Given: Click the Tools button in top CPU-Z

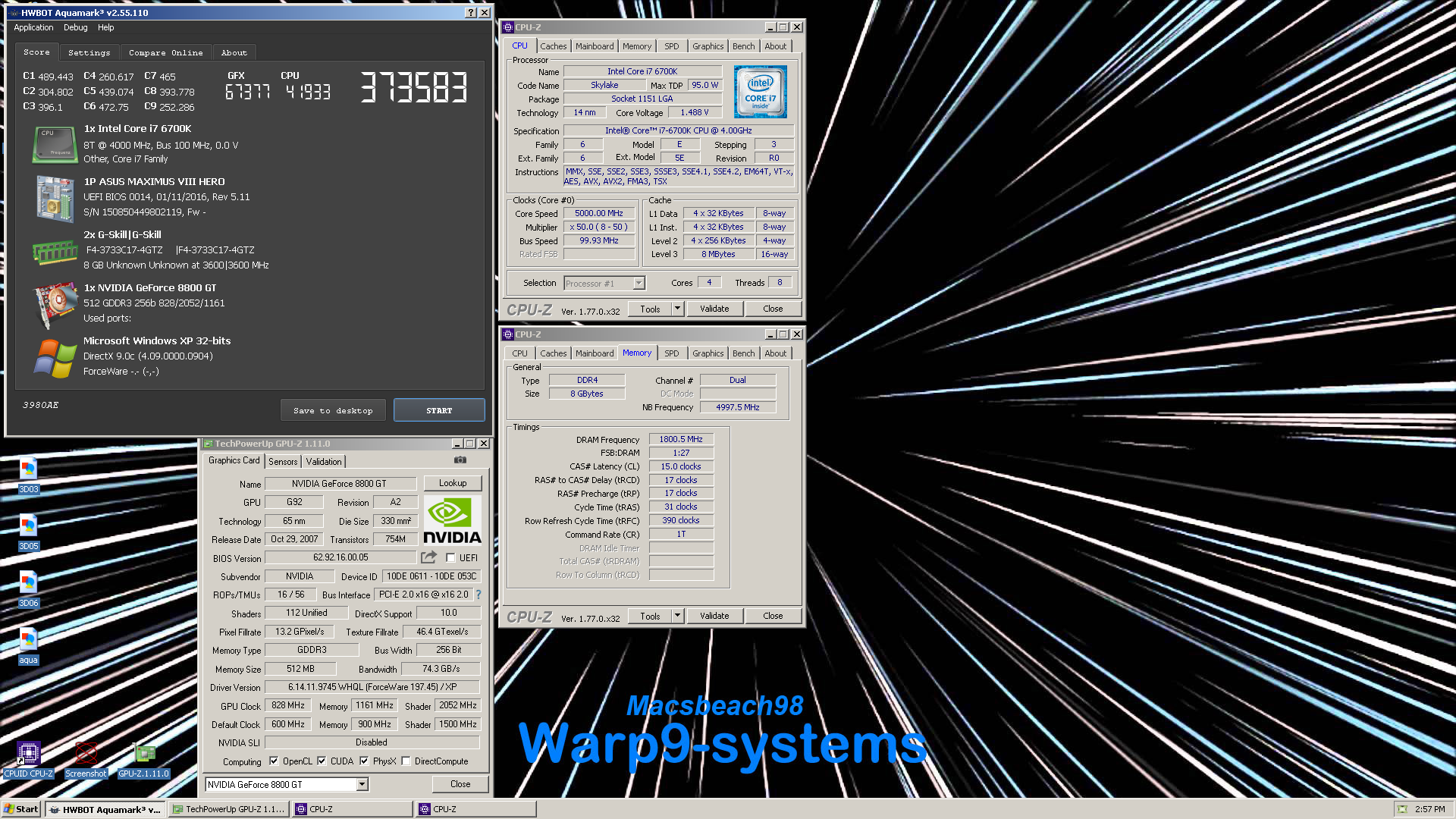Looking at the screenshot, I should pyautogui.click(x=650, y=309).
